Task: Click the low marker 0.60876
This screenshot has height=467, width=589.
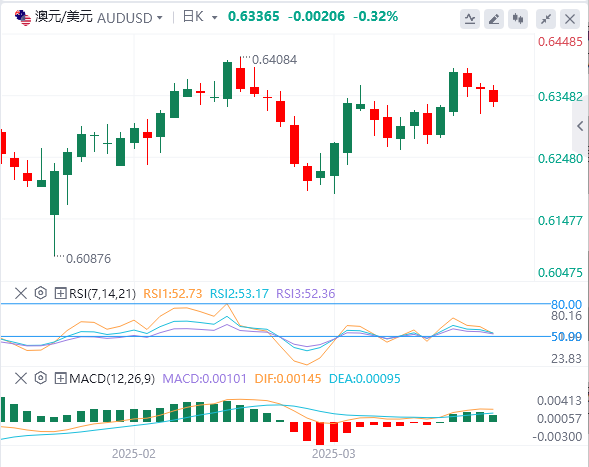Action: (x=88, y=259)
